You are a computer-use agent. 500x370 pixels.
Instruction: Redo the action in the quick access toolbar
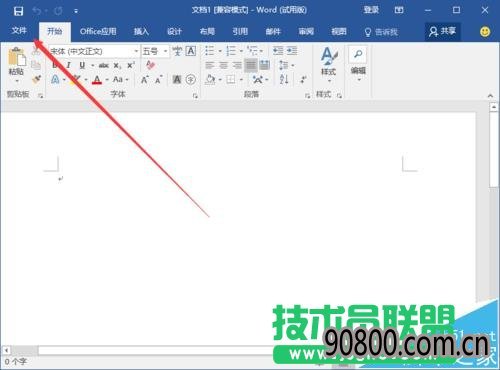click(58, 11)
